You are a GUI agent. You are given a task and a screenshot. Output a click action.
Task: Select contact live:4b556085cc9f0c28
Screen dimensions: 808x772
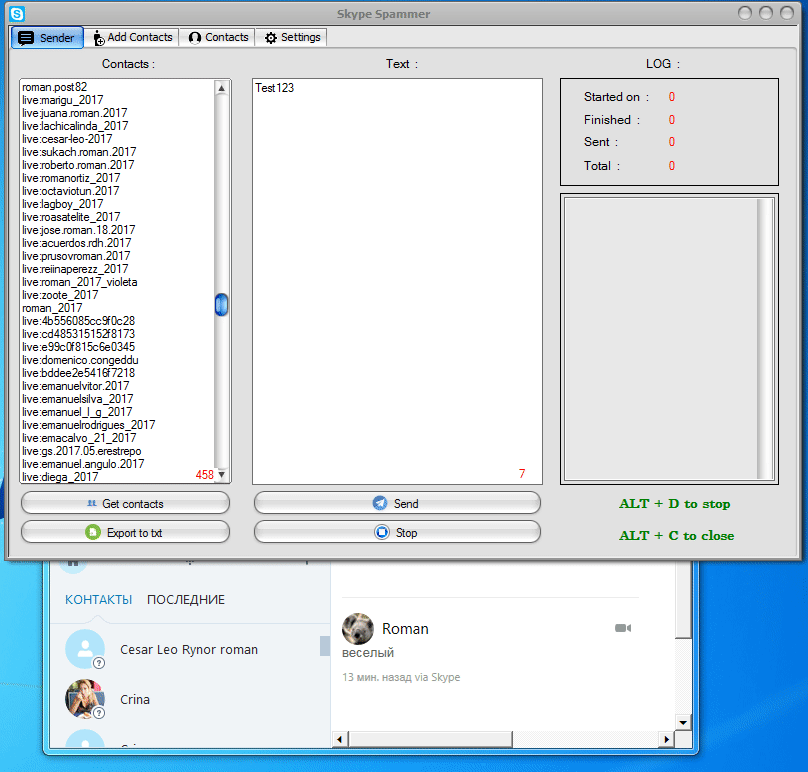tap(78, 321)
